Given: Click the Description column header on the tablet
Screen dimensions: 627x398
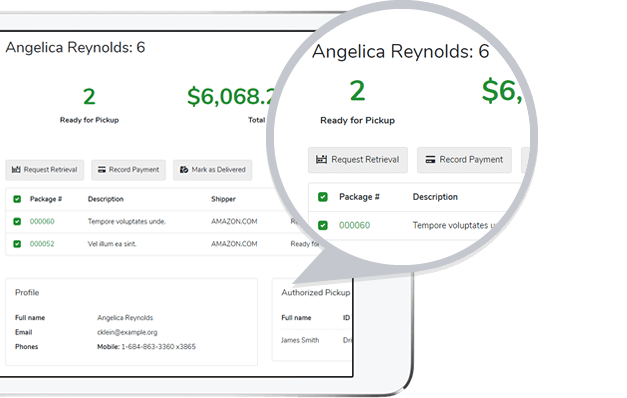Looking at the screenshot, I should [106, 199].
